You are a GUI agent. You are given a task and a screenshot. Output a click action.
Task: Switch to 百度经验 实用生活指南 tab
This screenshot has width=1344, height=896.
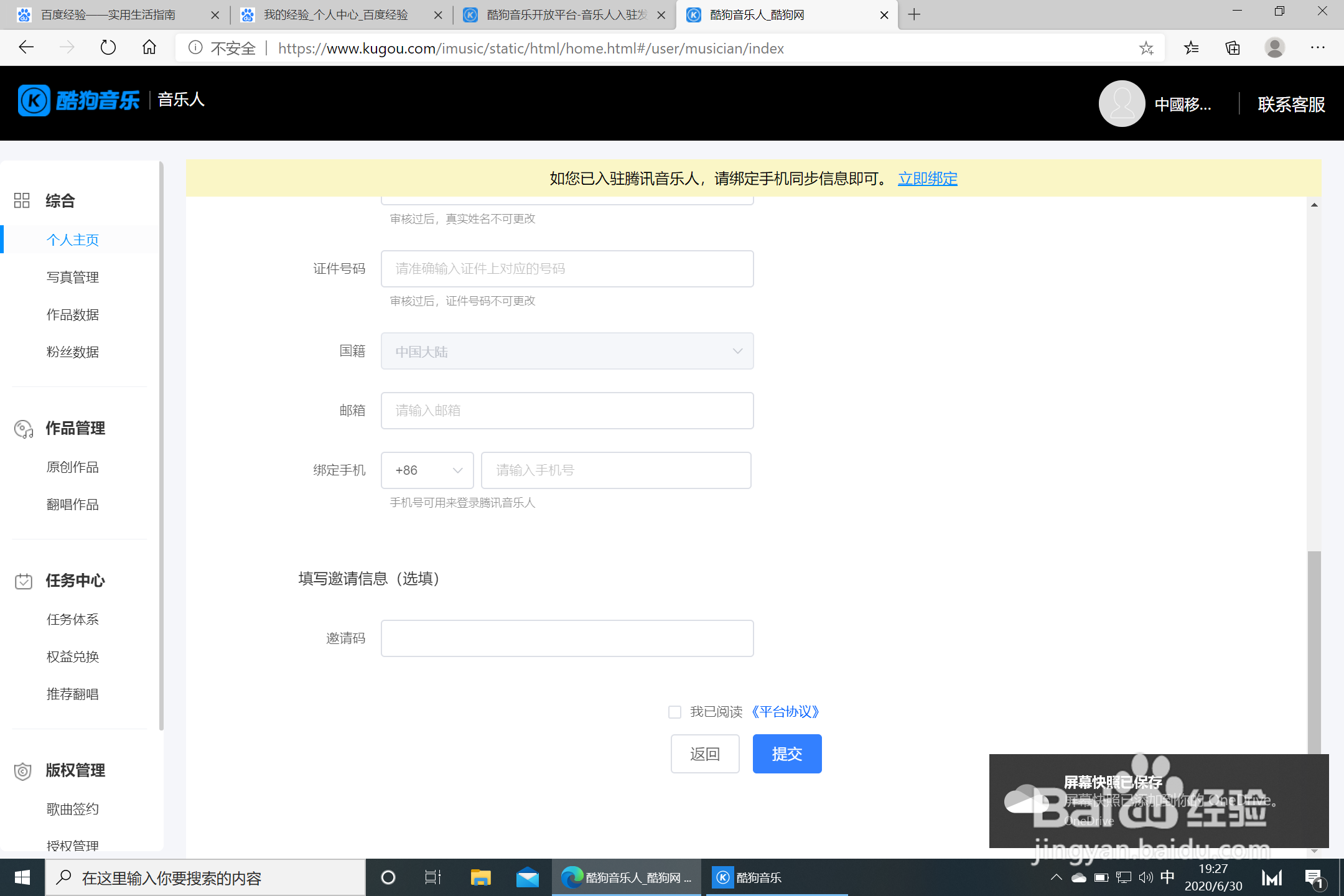pos(109,15)
